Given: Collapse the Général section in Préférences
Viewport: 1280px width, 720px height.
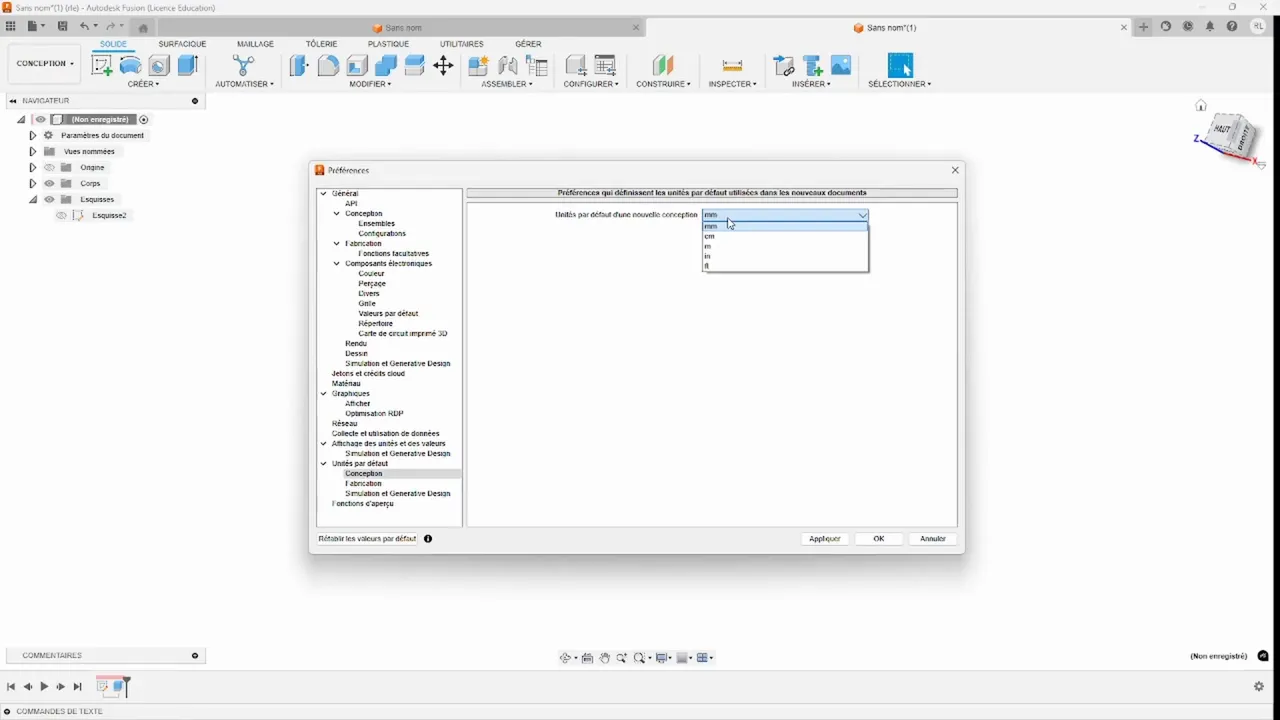Looking at the screenshot, I should click(x=323, y=194).
